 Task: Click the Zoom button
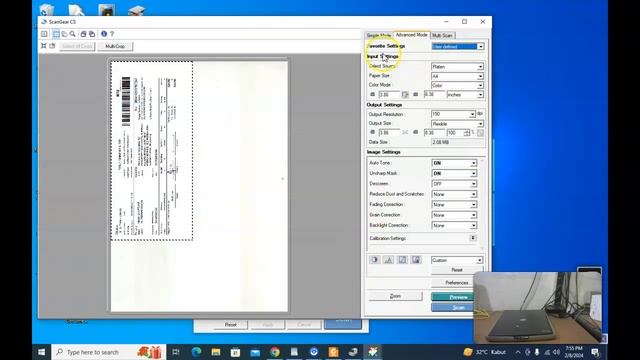395,296
